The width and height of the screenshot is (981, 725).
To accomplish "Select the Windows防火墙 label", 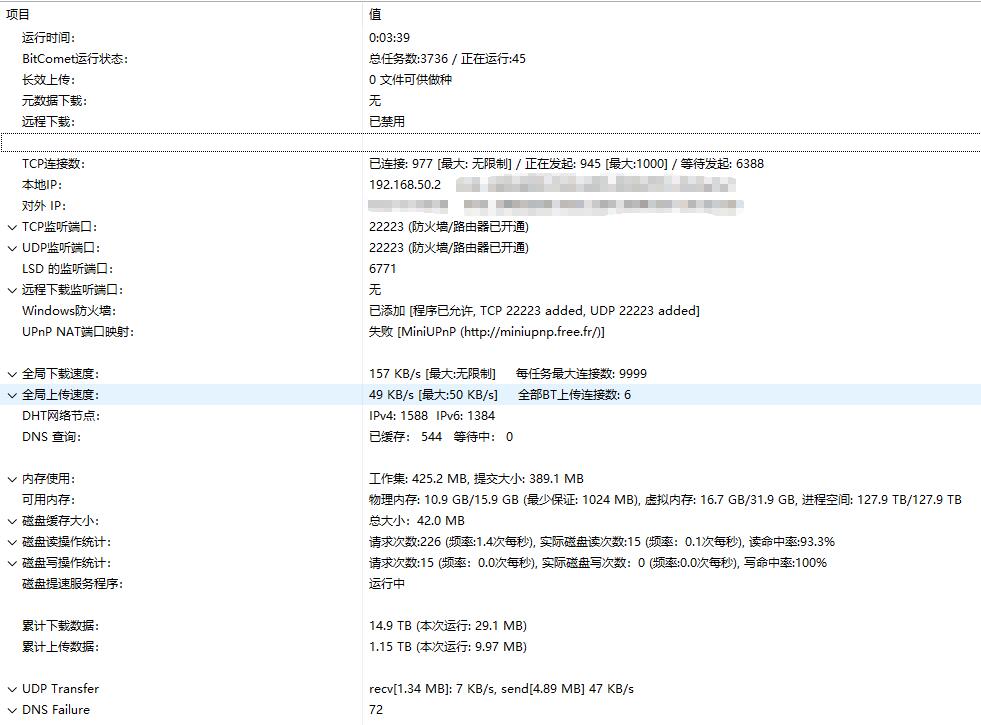I will tap(69, 311).
